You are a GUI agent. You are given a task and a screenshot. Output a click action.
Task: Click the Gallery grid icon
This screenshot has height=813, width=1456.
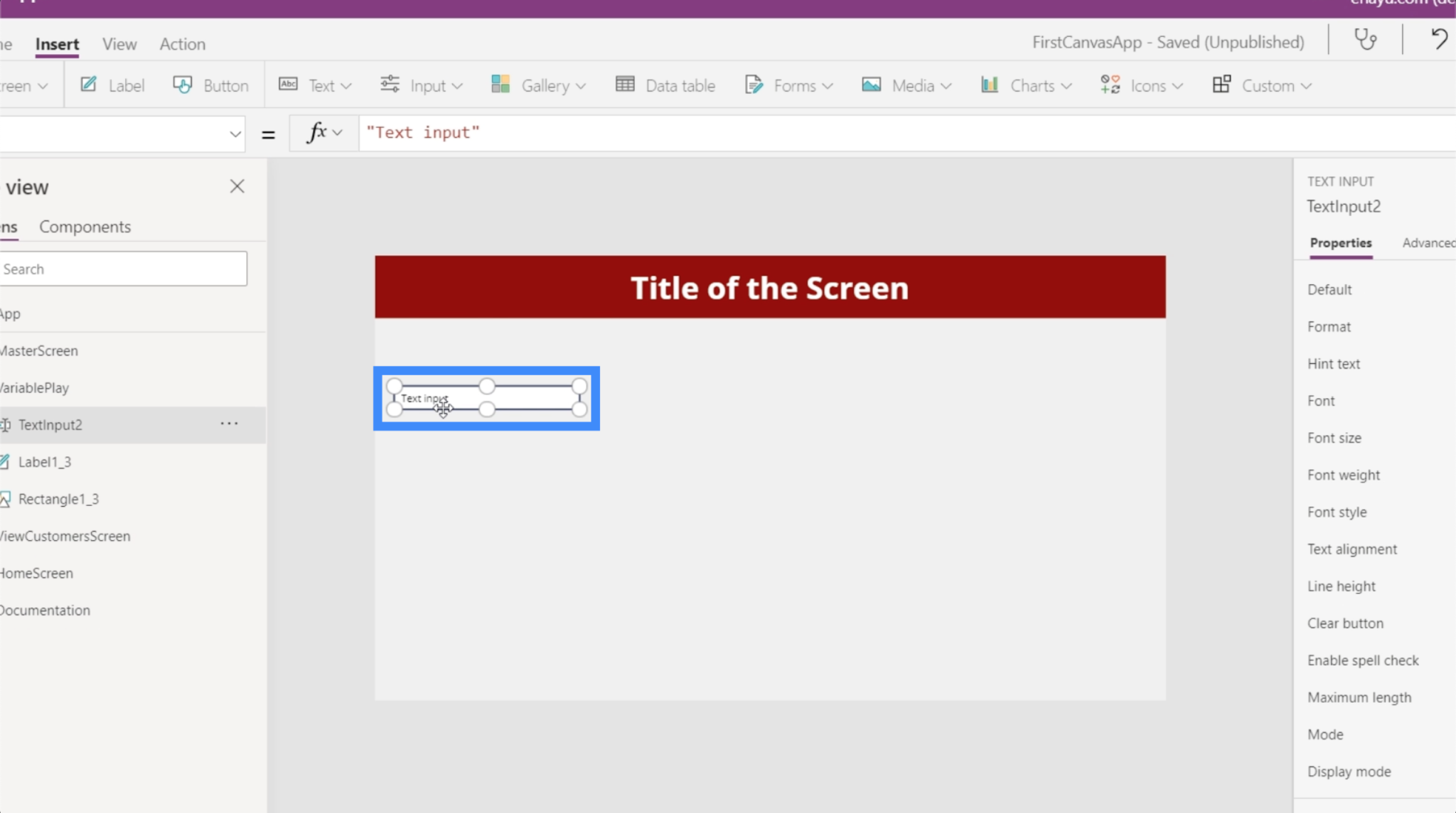[x=500, y=85]
